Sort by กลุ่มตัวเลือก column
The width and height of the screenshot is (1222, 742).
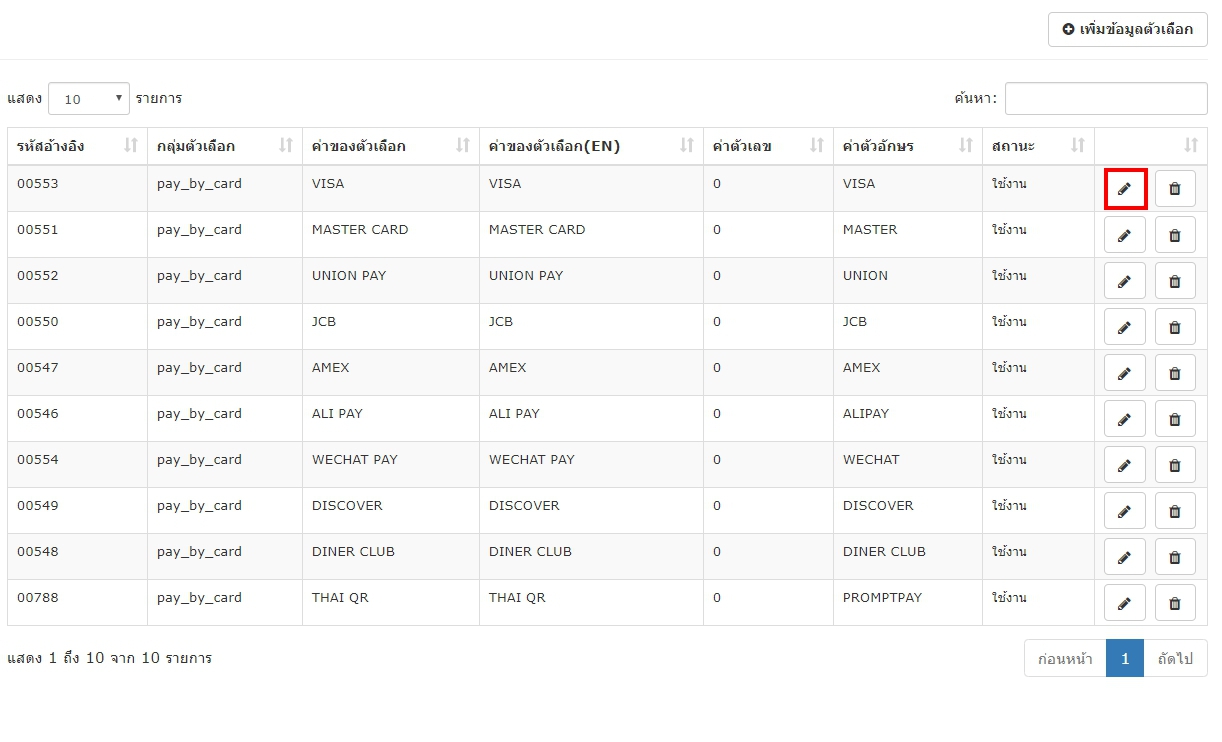(225, 146)
